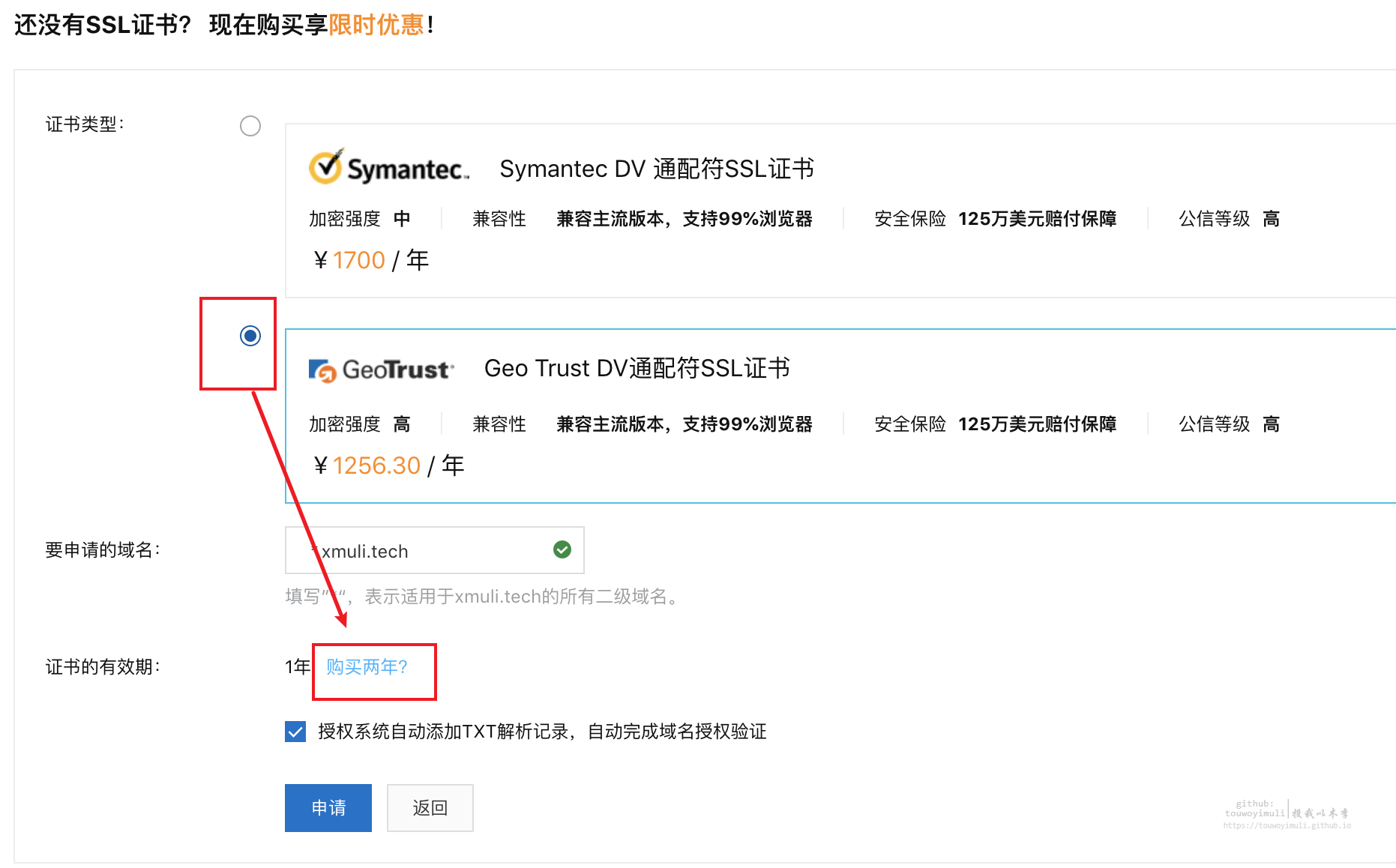This screenshot has height=868, width=1396.
Task: Toggle the auto-add TXT record authorization checkbox
Action: [295, 732]
